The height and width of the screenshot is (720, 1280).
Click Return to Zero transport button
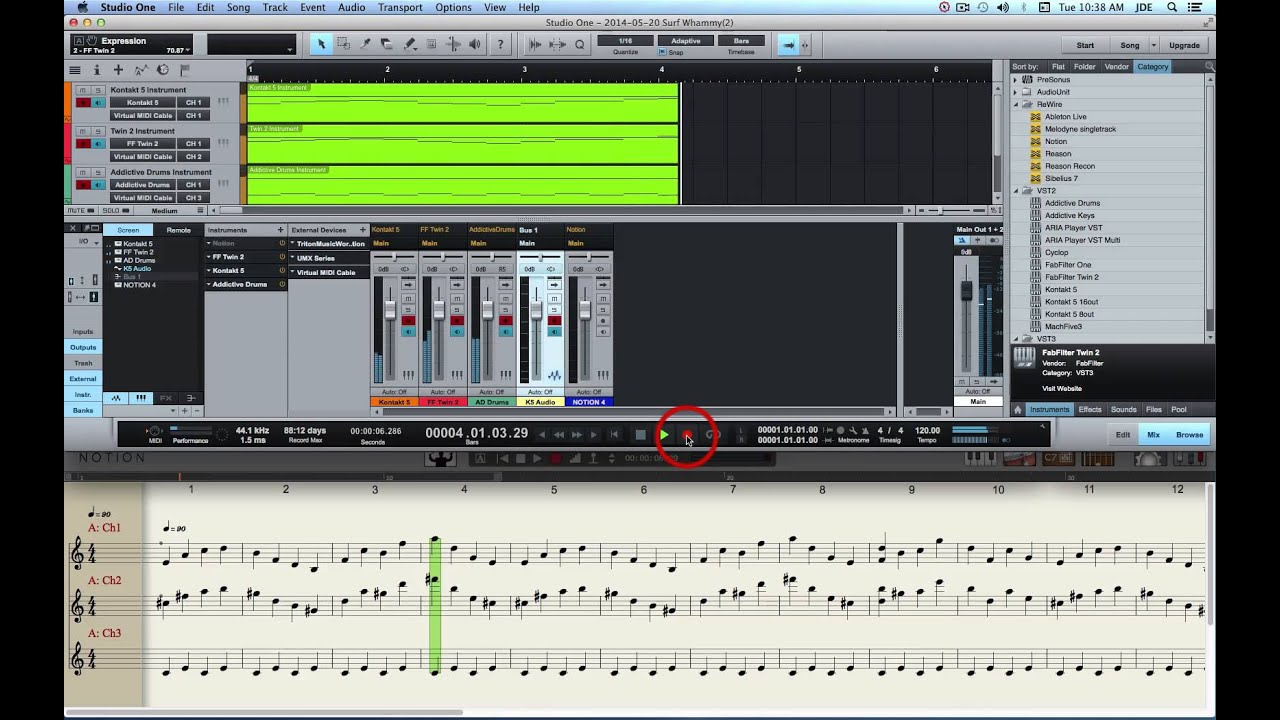click(x=614, y=434)
